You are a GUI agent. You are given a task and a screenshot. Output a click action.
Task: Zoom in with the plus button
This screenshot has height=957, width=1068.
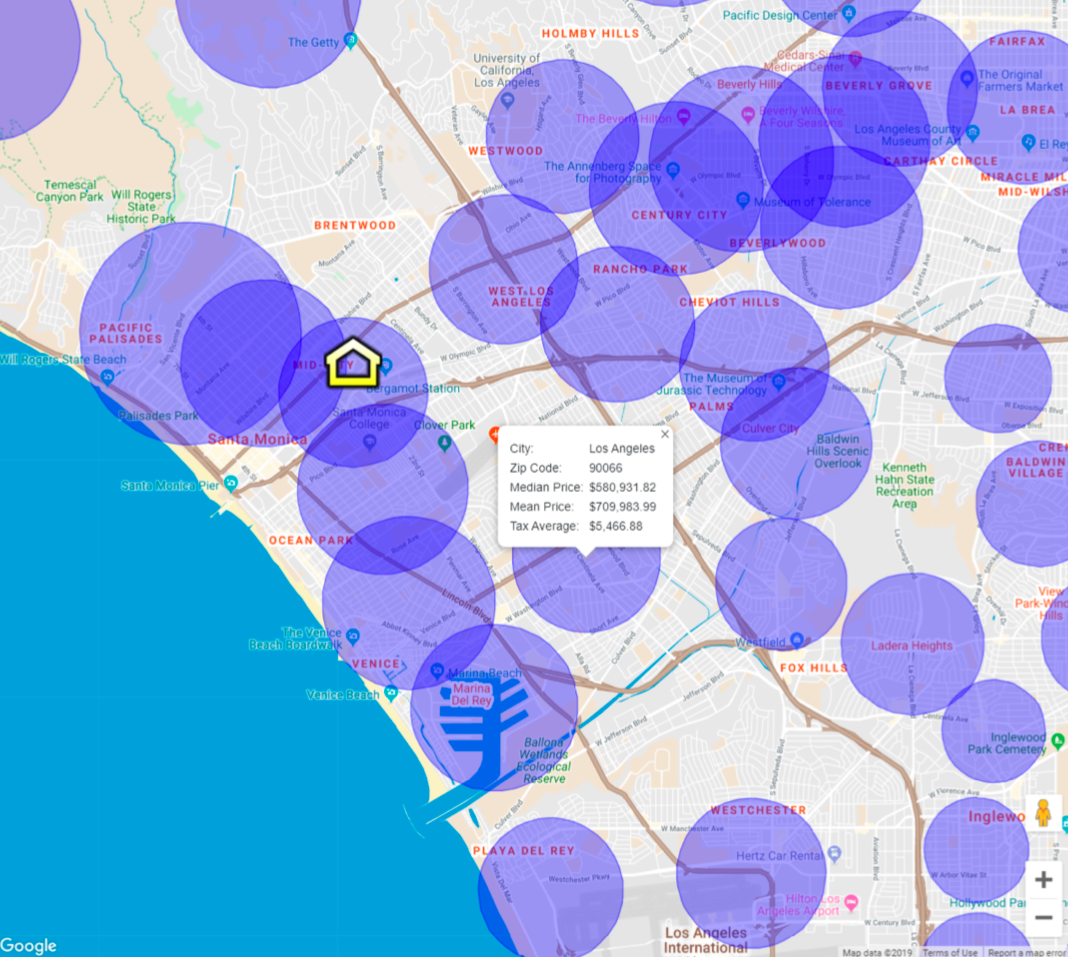pyautogui.click(x=1043, y=880)
